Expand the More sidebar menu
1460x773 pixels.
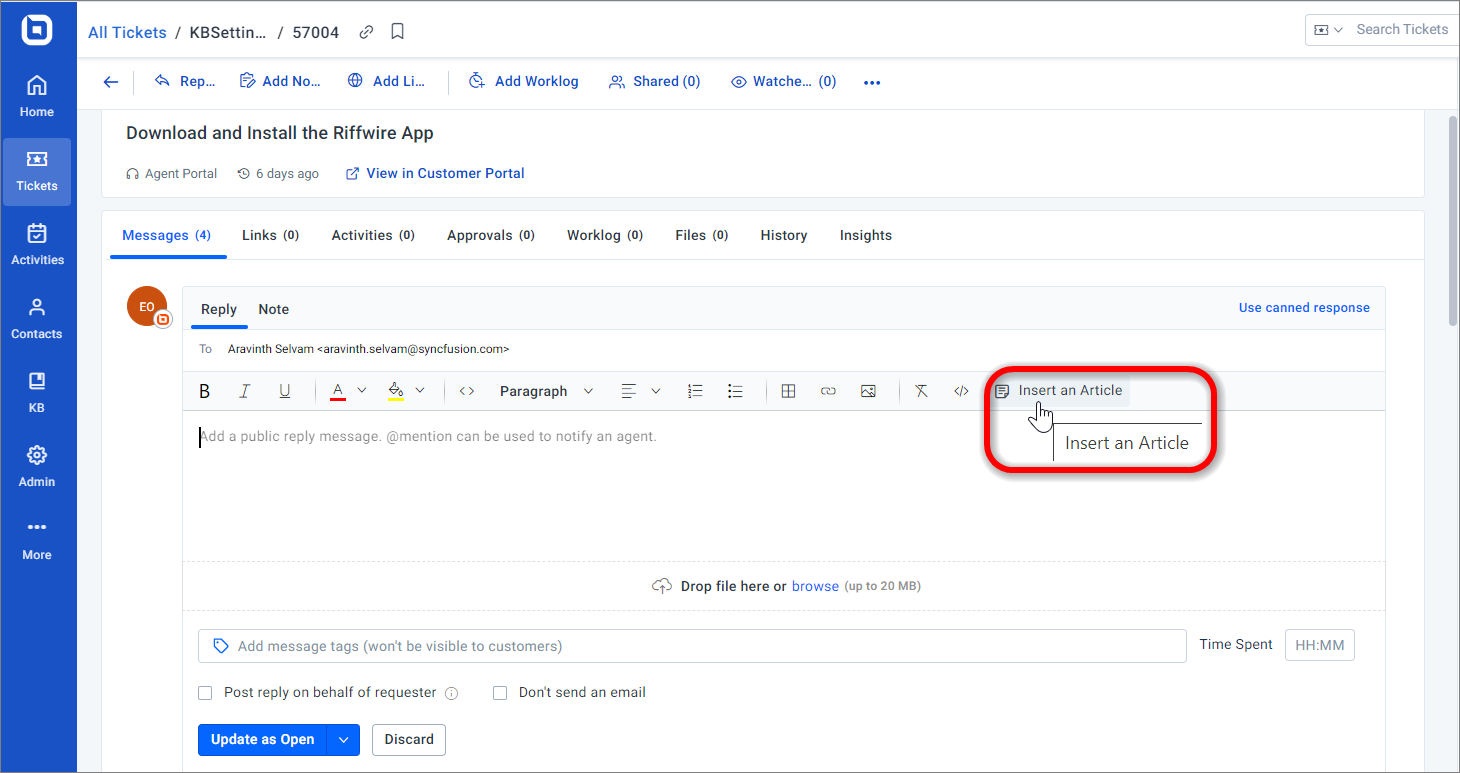tap(37, 540)
